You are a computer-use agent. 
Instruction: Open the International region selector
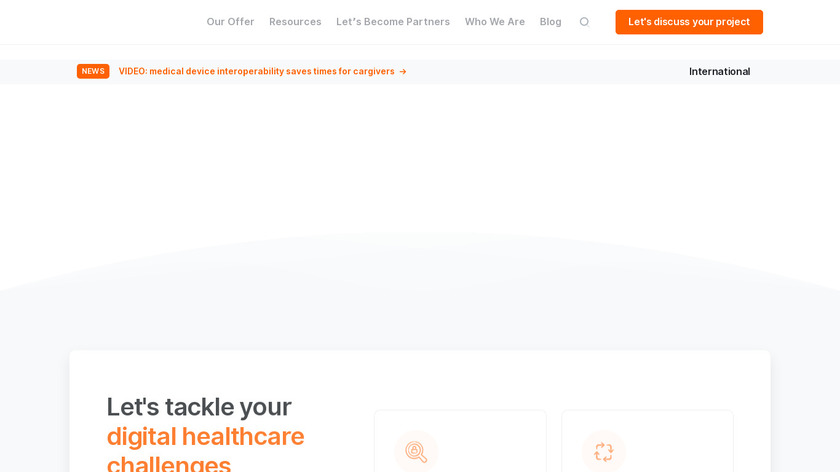(x=719, y=71)
